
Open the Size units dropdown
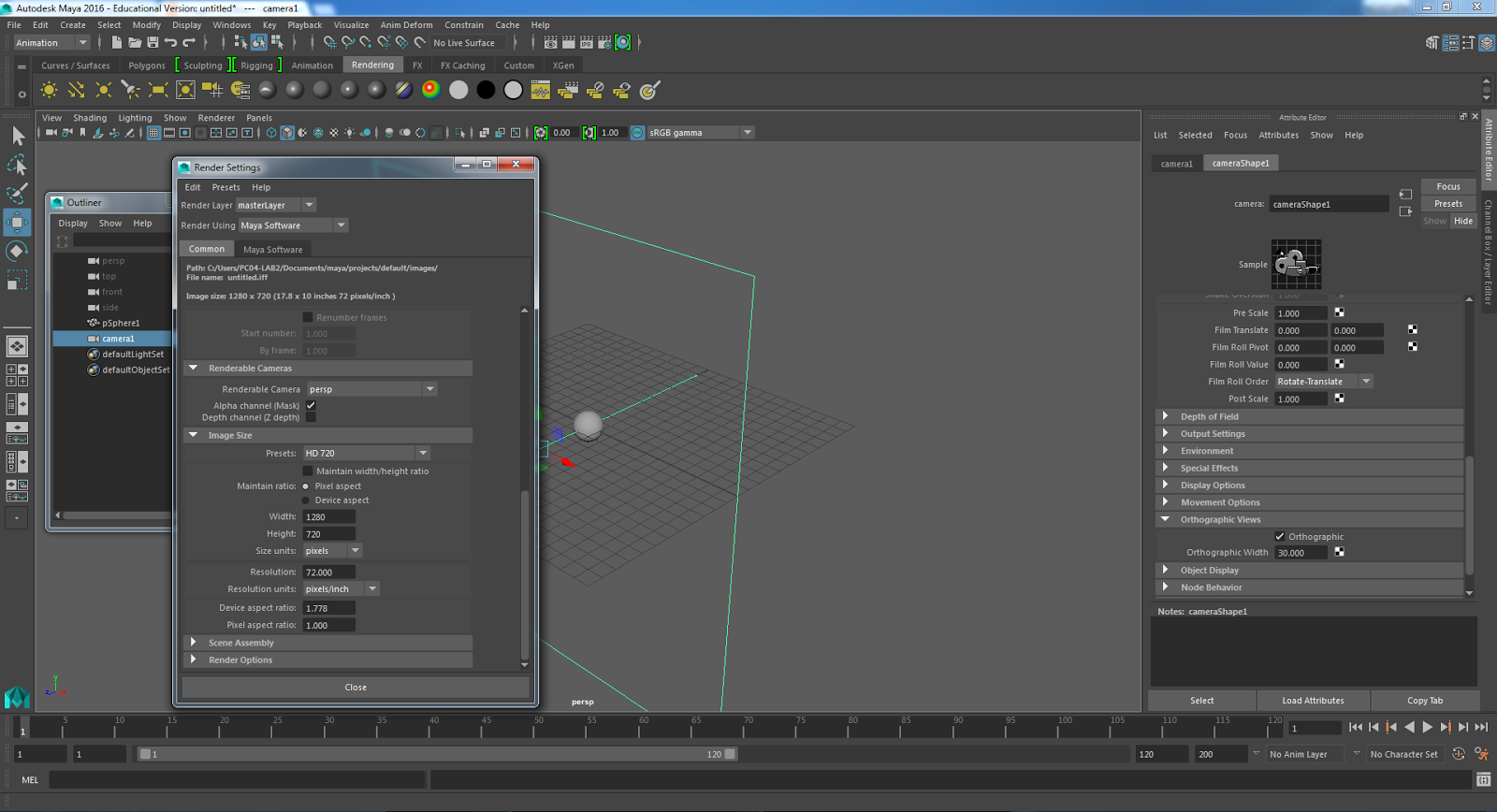pos(332,551)
